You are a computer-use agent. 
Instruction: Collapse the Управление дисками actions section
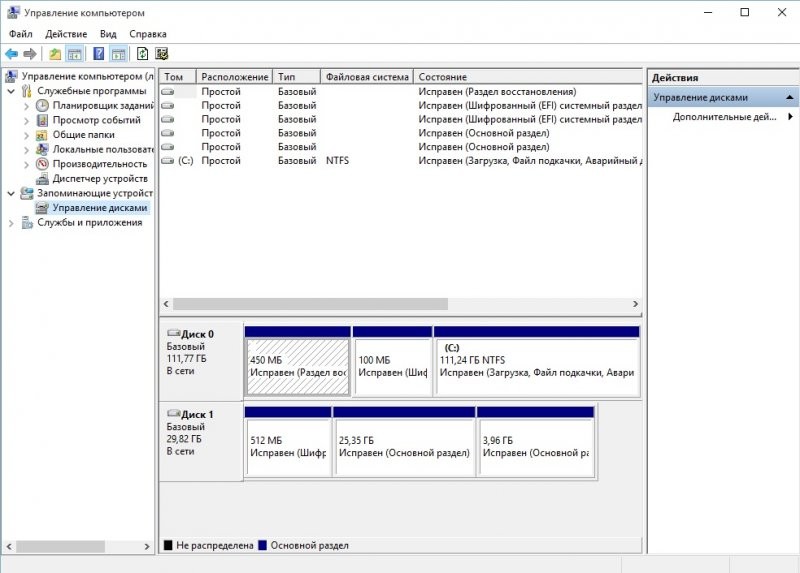(790, 98)
